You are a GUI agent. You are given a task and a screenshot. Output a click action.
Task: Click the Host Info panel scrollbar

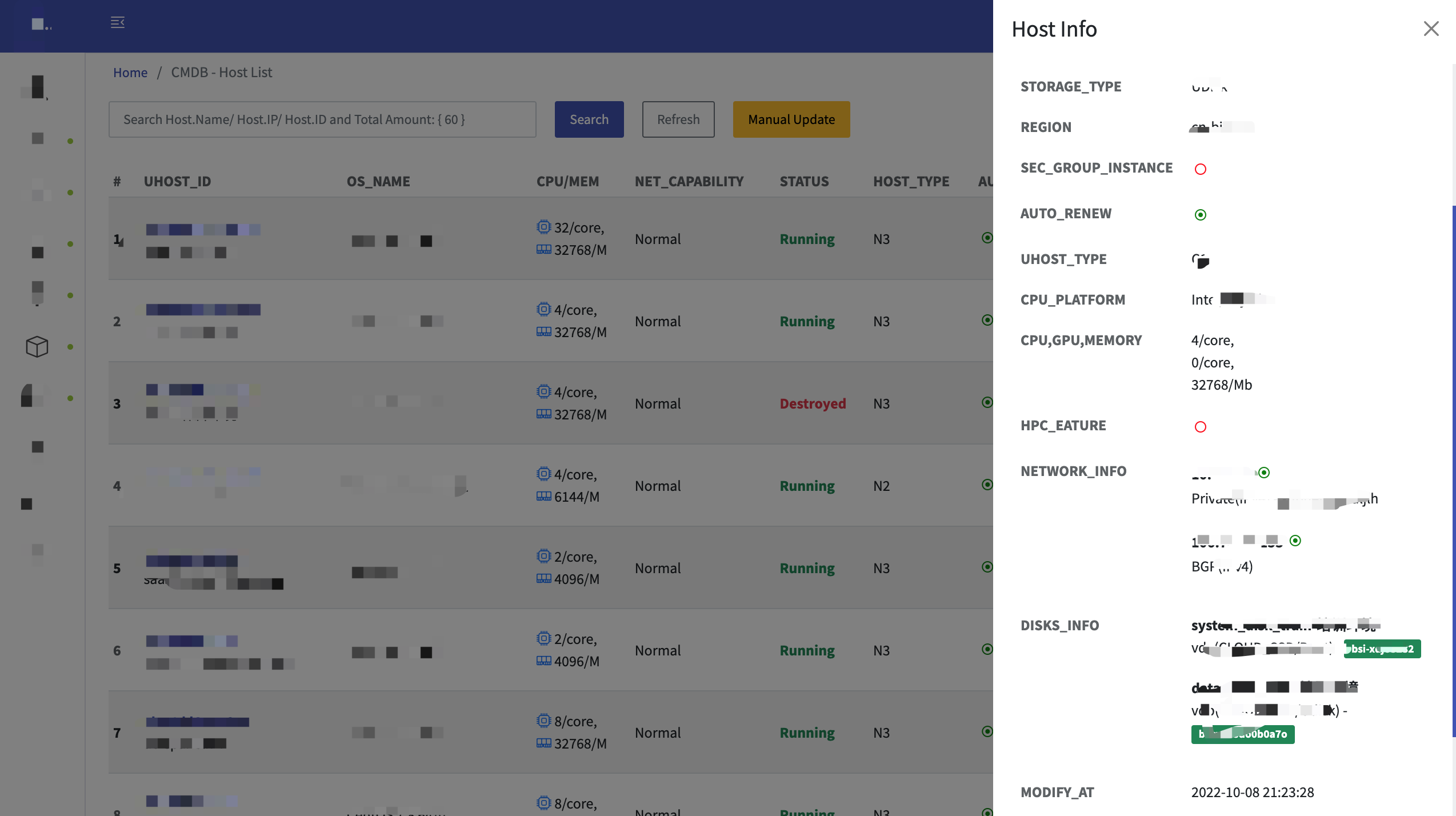tap(1454, 471)
